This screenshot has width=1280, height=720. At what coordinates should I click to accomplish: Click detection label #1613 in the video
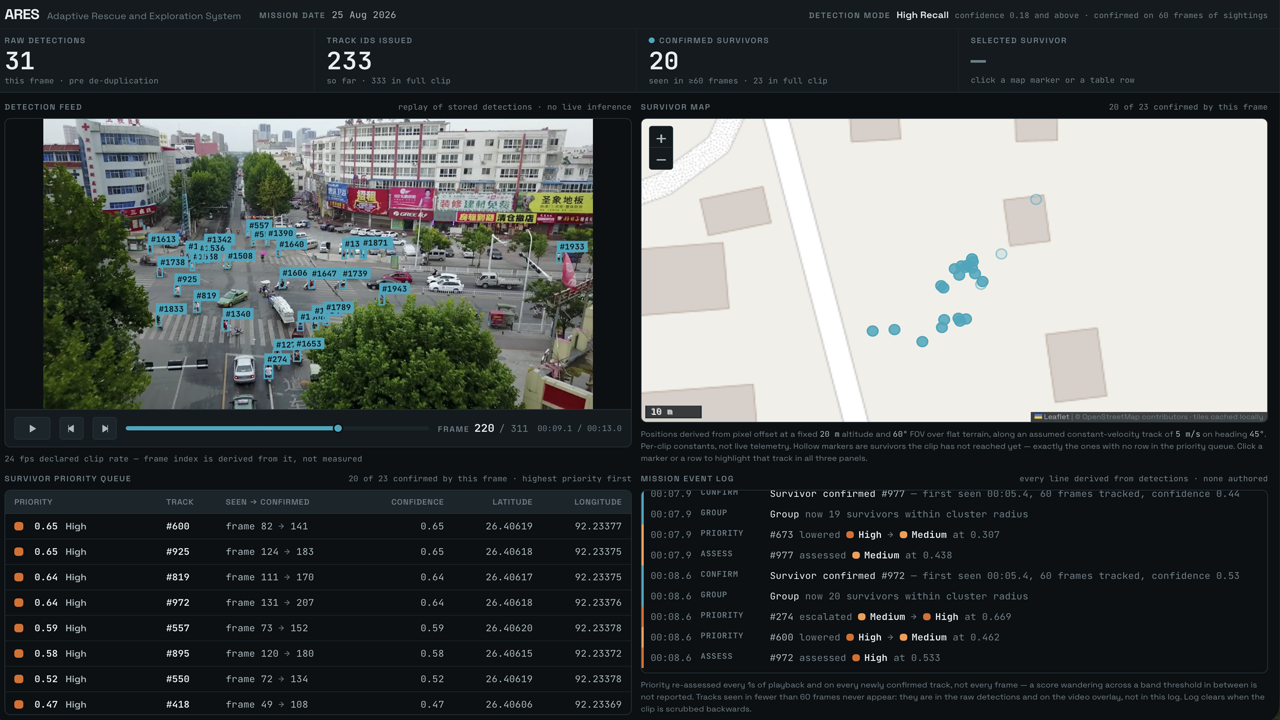click(163, 240)
